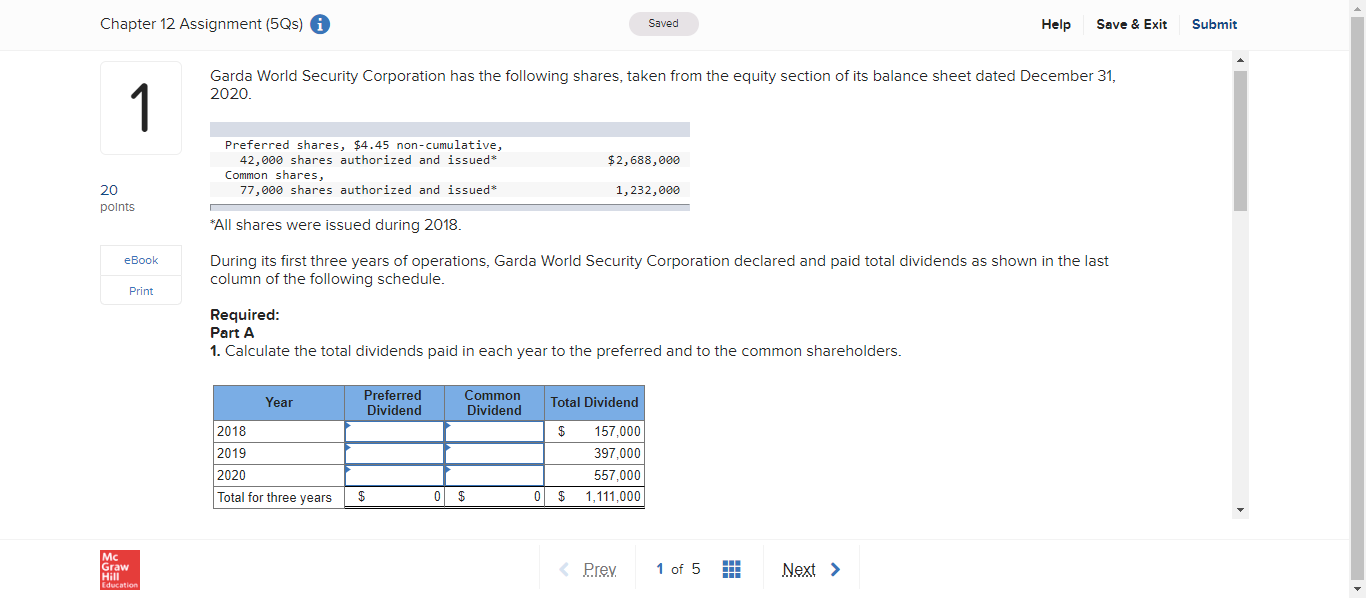The image size is (1366, 599).
Task: Select 2018 Common Dividend input cell
Action: click(494, 432)
